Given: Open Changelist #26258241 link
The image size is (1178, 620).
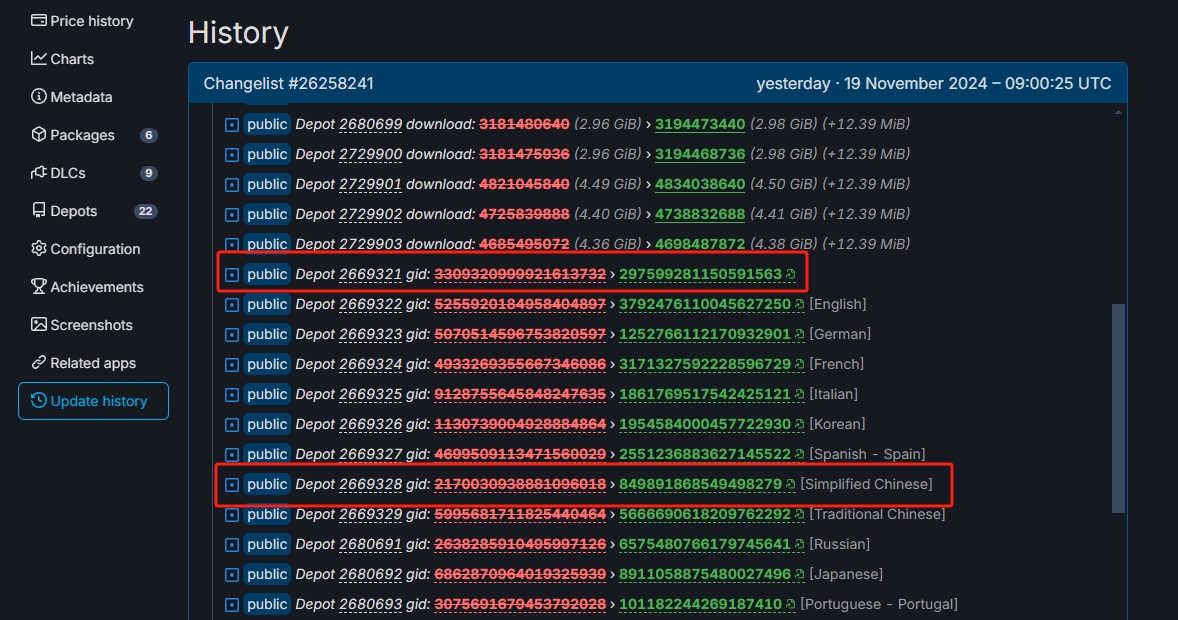Looking at the screenshot, I should click(288, 83).
